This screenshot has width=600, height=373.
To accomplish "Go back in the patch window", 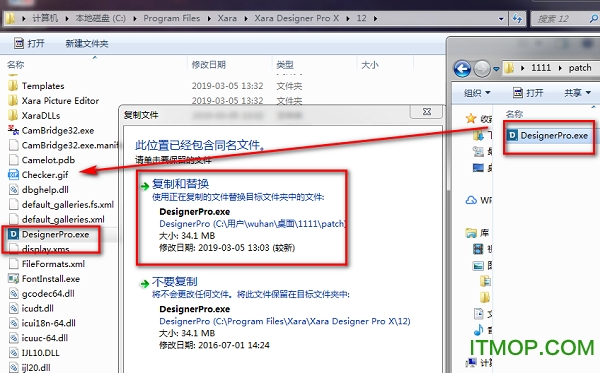I will click(x=462, y=69).
